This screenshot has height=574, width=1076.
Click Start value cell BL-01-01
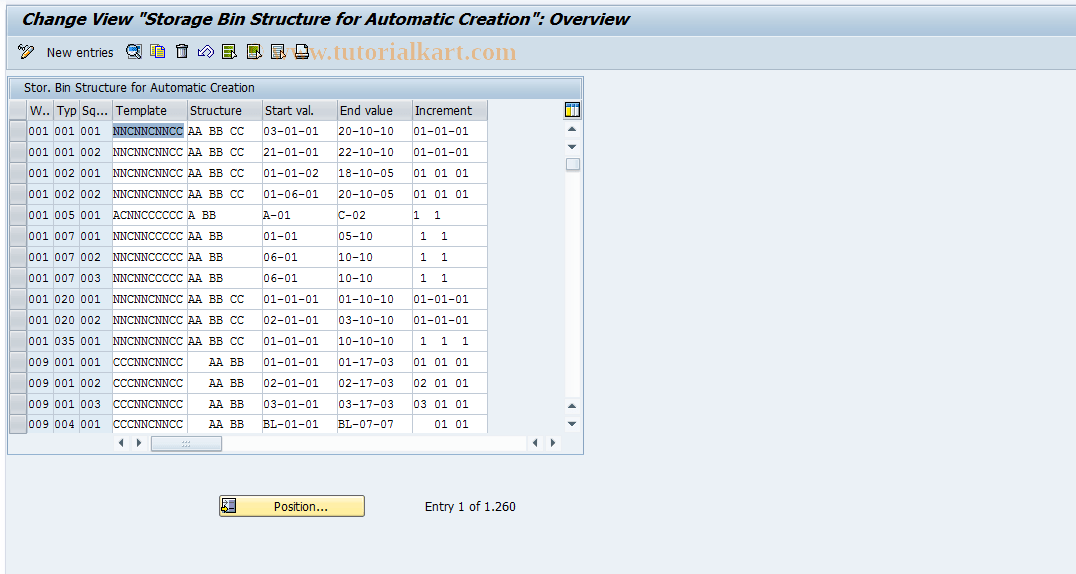tap(300, 424)
